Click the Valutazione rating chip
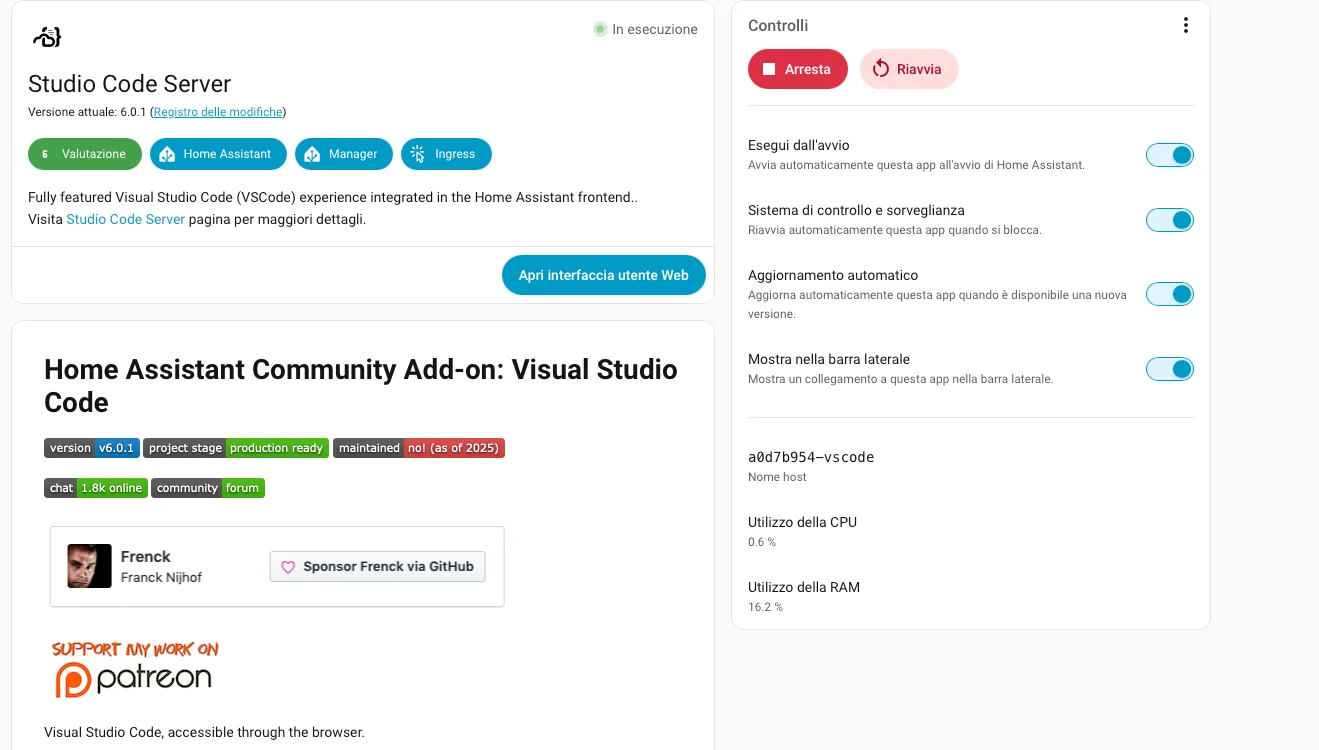 (x=85, y=154)
